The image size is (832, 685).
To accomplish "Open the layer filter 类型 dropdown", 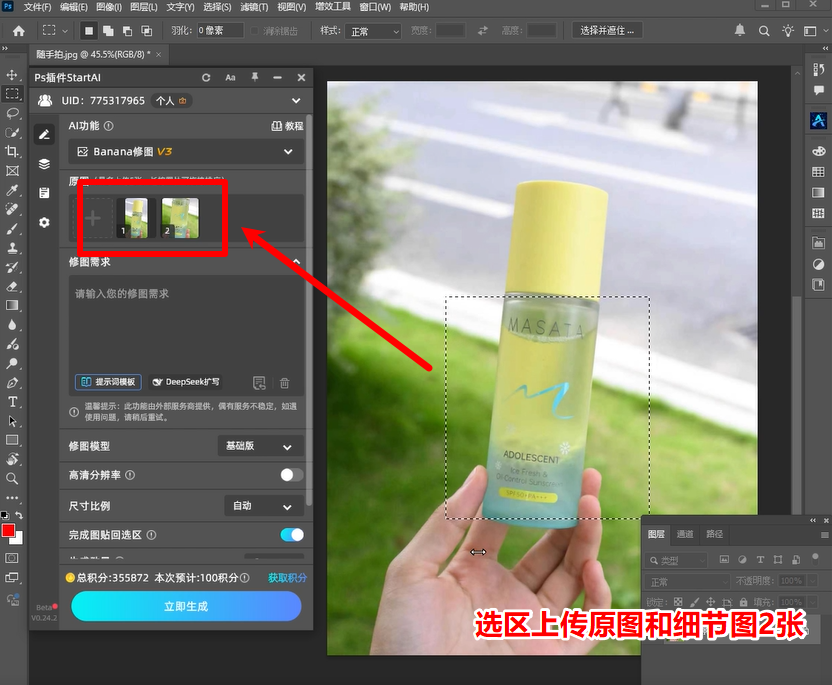I will pyautogui.click(x=677, y=560).
